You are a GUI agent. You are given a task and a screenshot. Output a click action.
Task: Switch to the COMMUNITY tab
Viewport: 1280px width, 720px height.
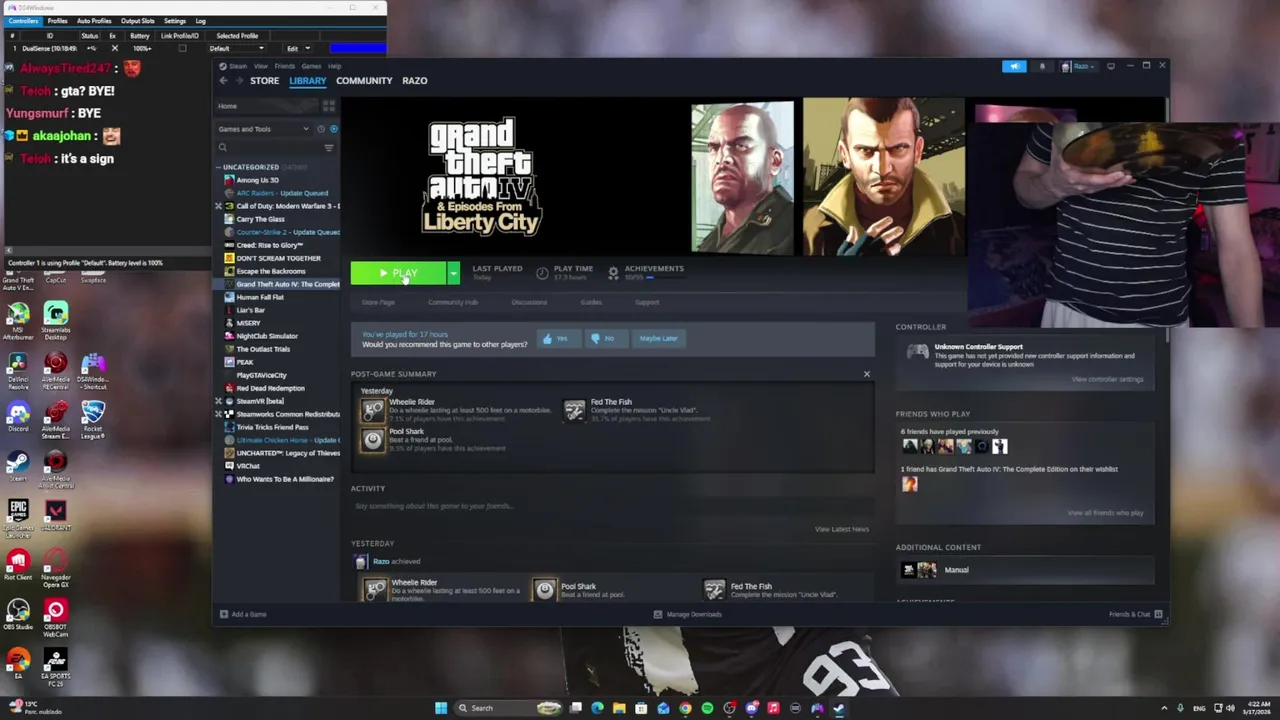(364, 81)
